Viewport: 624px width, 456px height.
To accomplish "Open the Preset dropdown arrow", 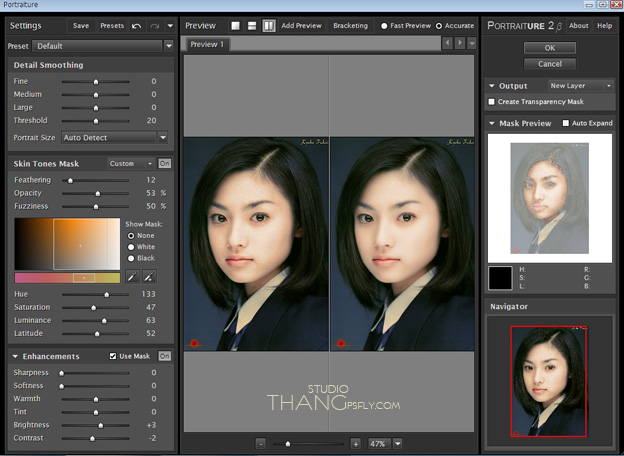I will [169, 46].
